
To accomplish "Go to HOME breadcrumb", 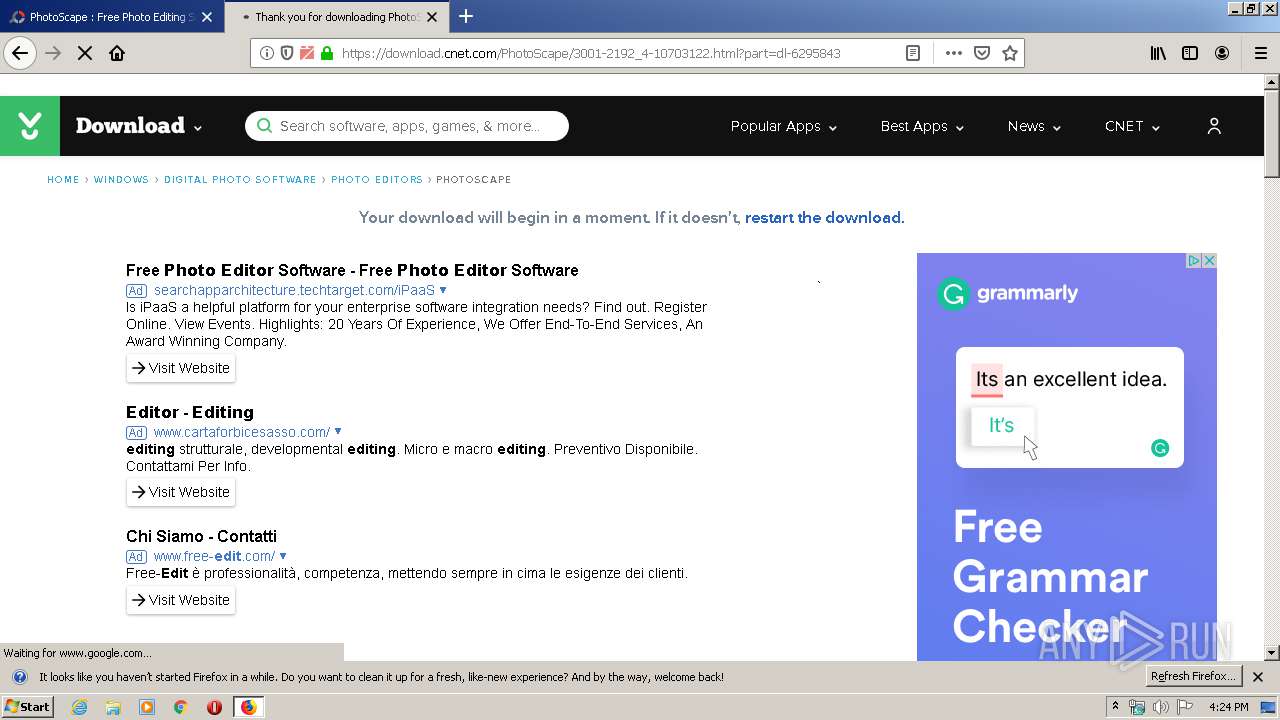I will 63,180.
